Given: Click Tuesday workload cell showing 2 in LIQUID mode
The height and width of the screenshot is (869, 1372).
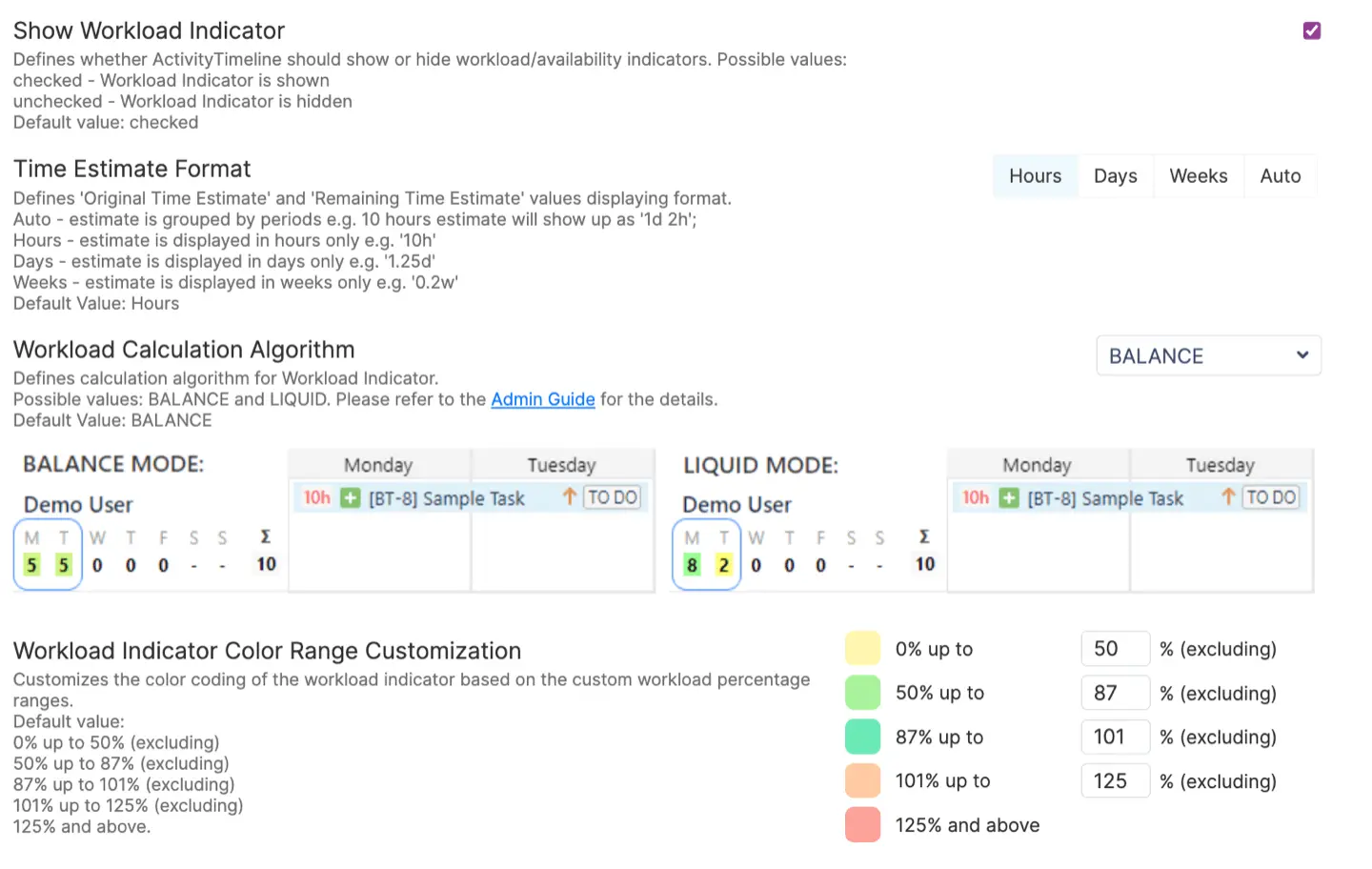Looking at the screenshot, I should click(x=723, y=564).
